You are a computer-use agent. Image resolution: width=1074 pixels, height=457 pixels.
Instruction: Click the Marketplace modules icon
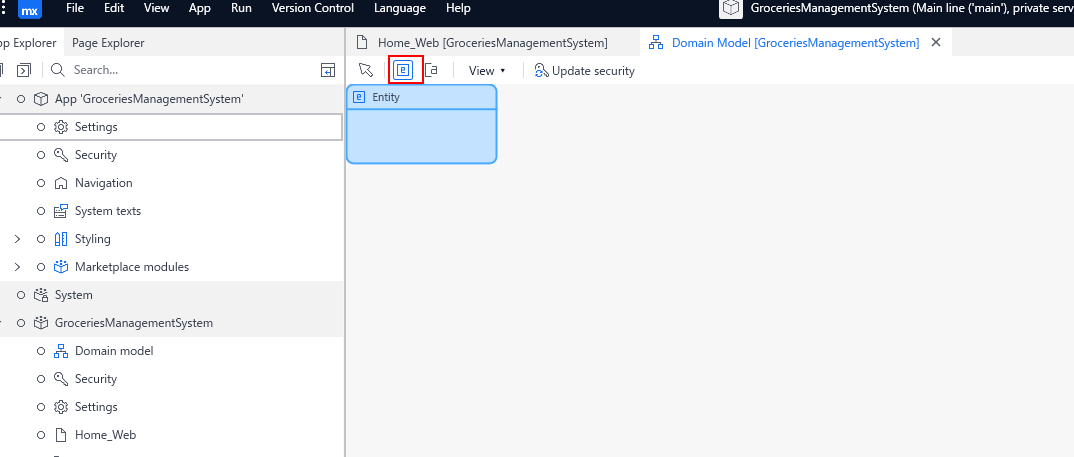[x=61, y=267]
